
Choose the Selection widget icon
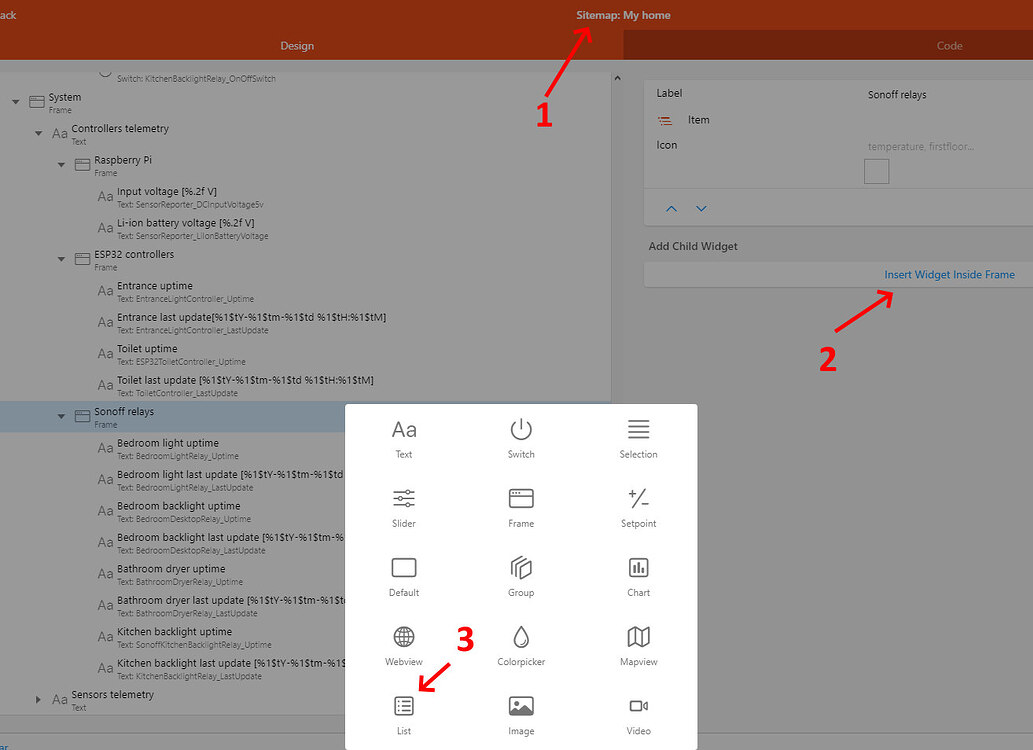pos(638,430)
